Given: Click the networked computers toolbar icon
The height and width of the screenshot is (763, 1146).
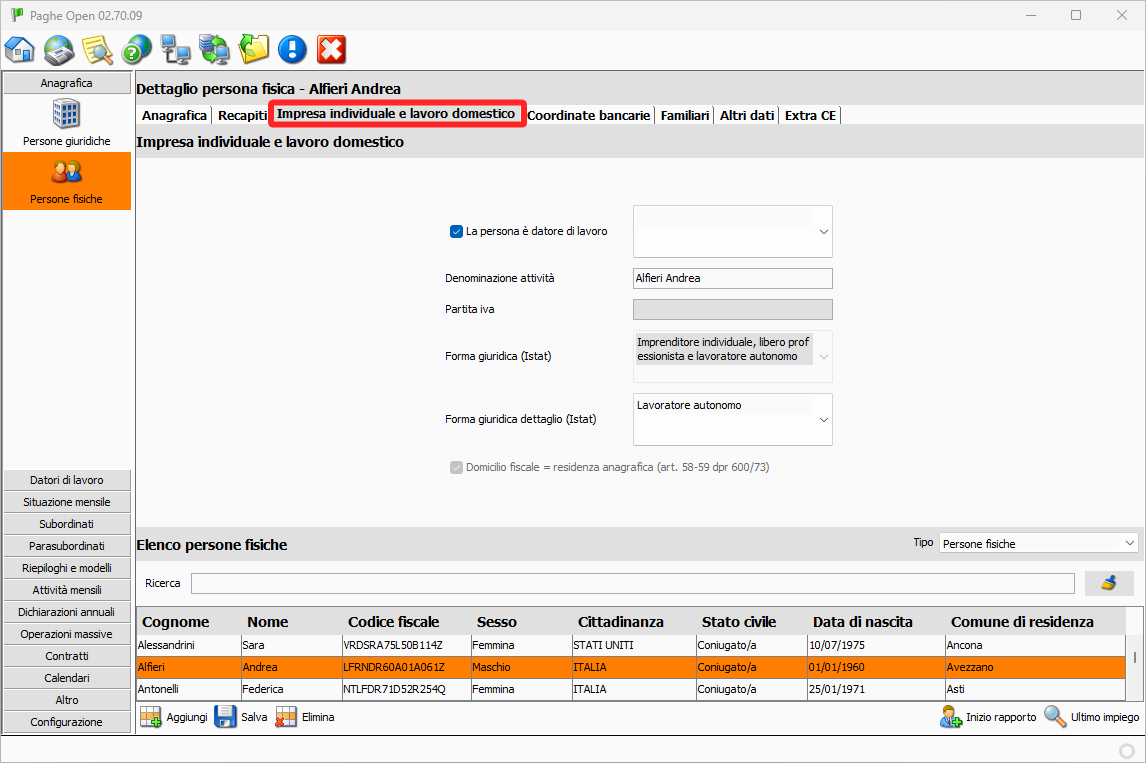Looking at the screenshot, I should [x=175, y=49].
